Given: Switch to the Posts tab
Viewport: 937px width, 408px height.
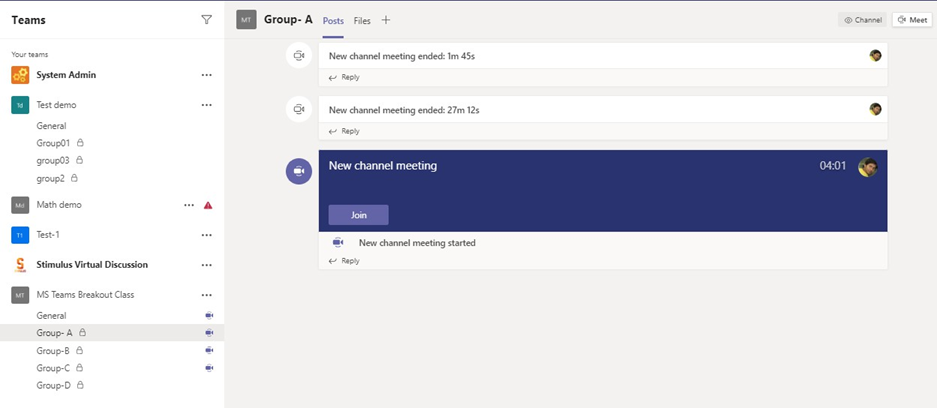Looking at the screenshot, I should click(333, 21).
